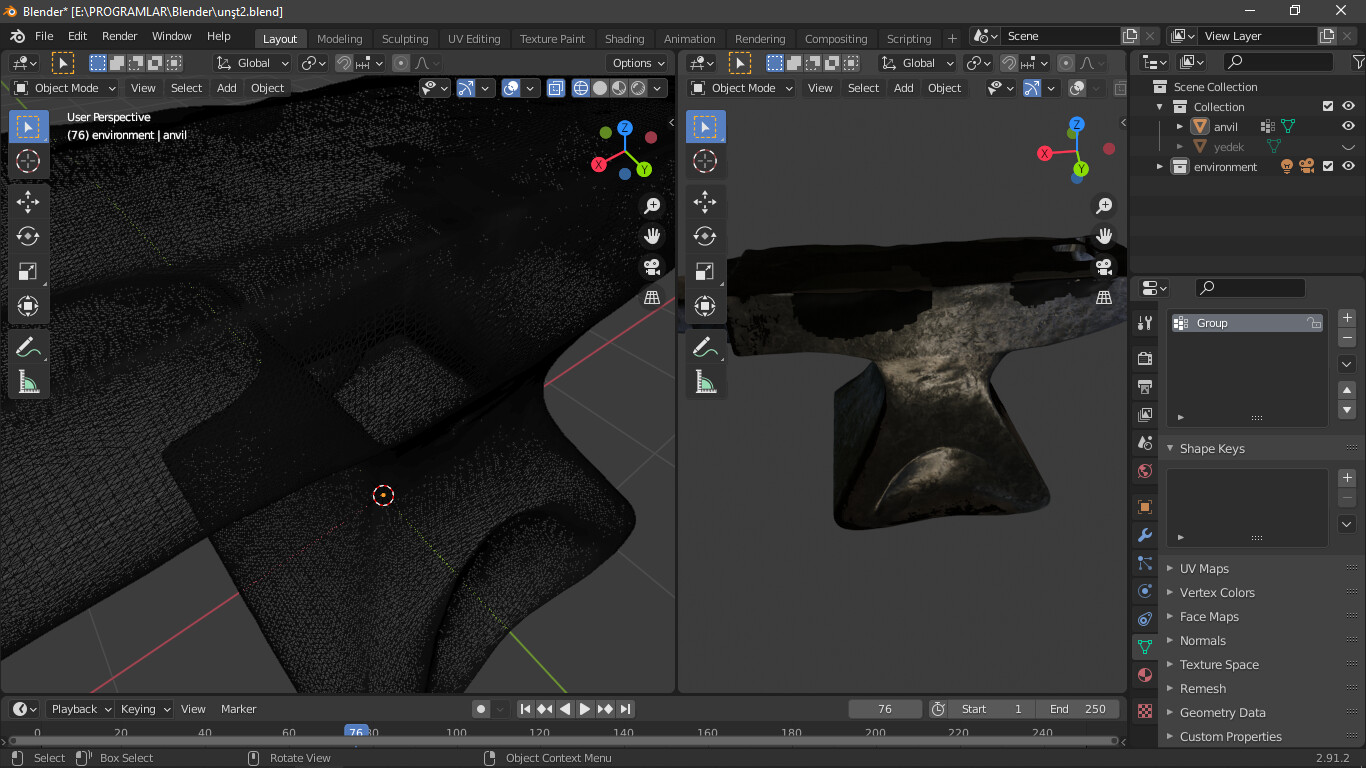
Task: Open the Global orientation dropdown in left viewport
Action: point(252,63)
